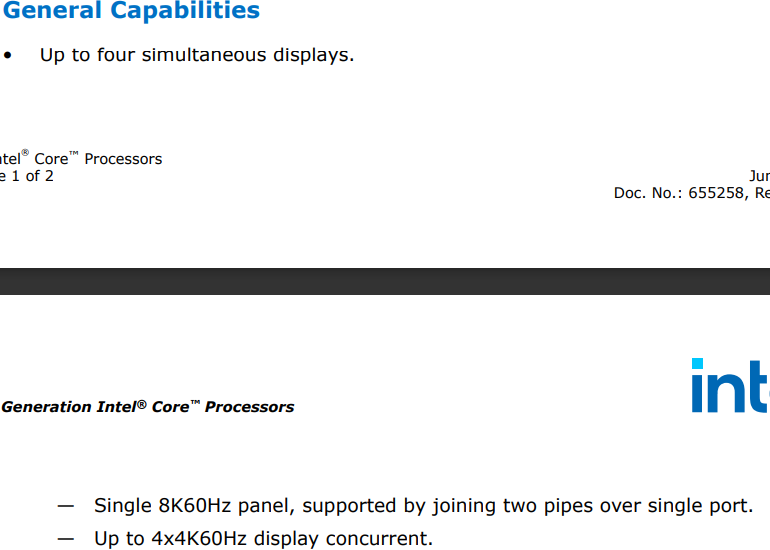Viewport: 770px width, 550px height.
Task: Click the 'Up to four simultaneous displays' line
Action: coord(197,55)
